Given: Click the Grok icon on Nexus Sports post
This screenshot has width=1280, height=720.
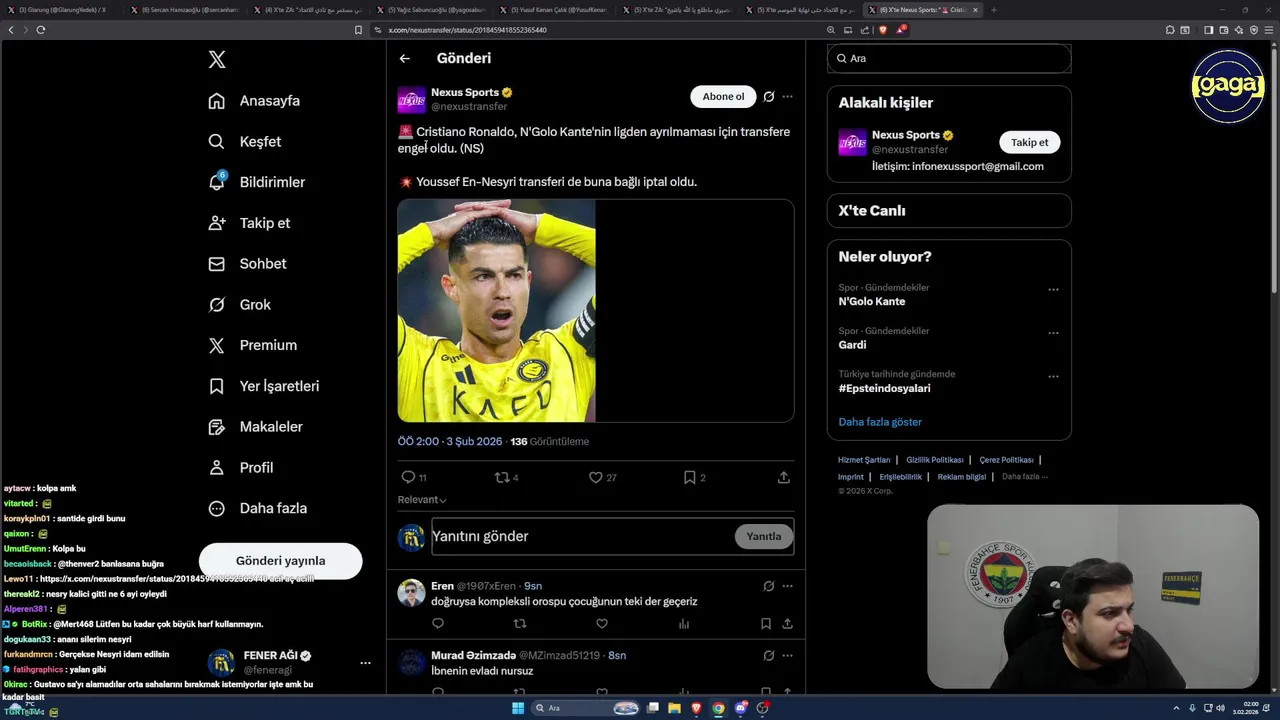Looking at the screenshot, I should pos(768,97).
